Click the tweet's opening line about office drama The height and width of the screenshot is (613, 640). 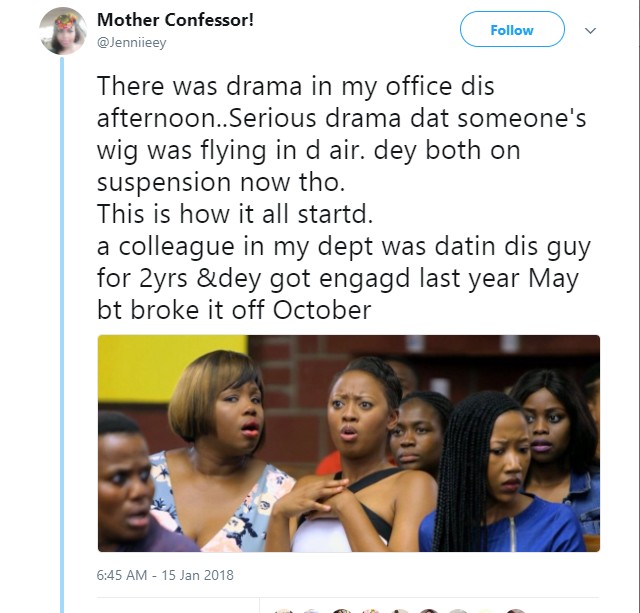click(296, 85)
